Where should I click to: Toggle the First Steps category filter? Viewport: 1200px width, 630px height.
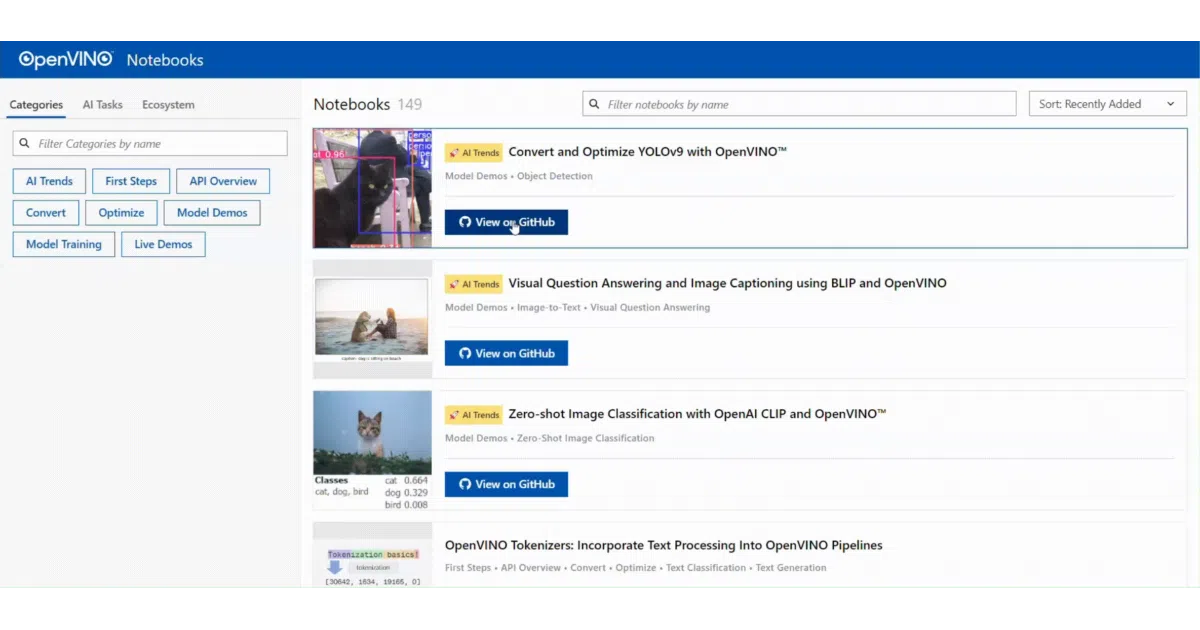[131, 181]
